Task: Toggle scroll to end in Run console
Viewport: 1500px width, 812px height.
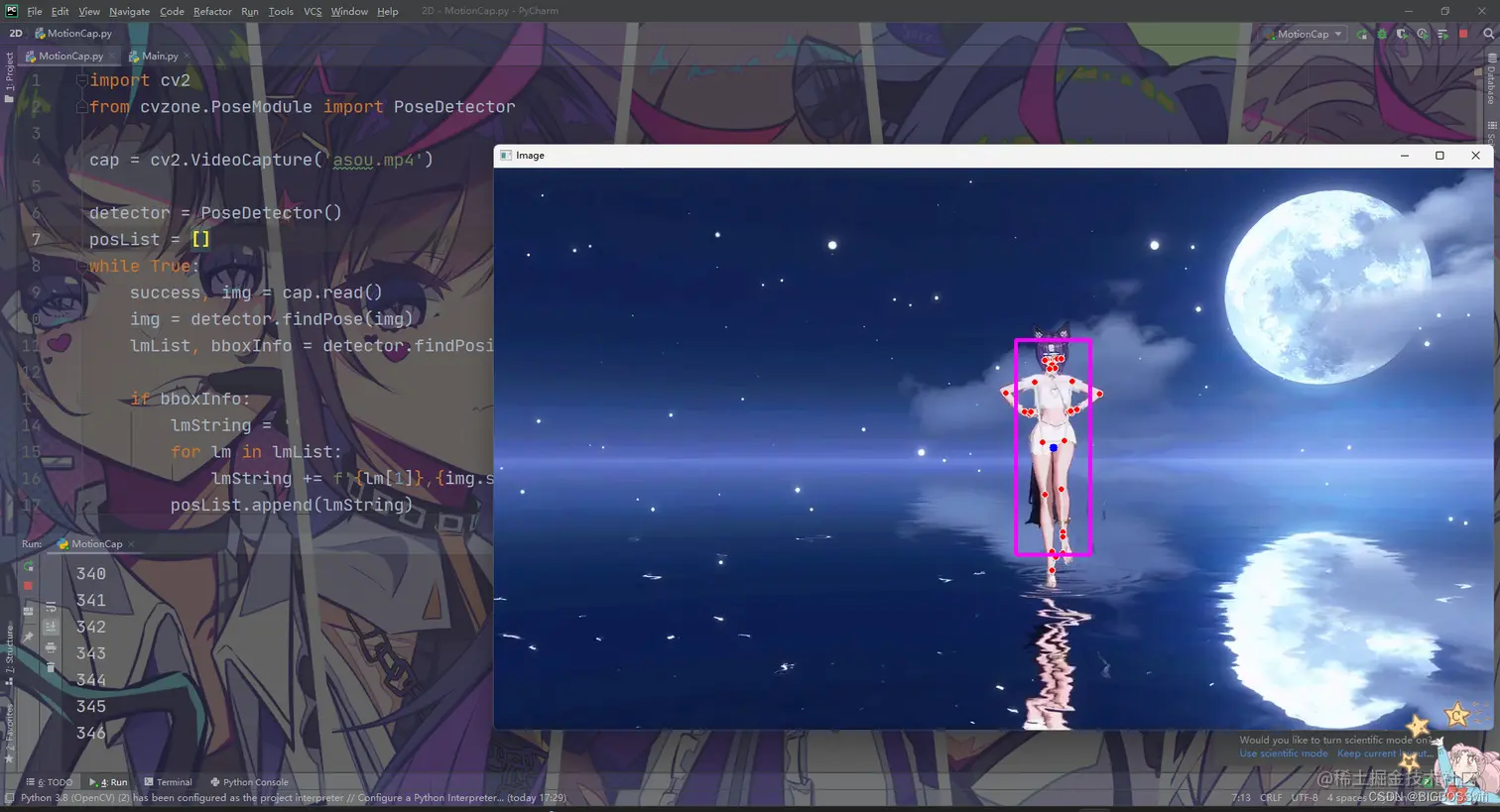Action: (x=51, y=627)
